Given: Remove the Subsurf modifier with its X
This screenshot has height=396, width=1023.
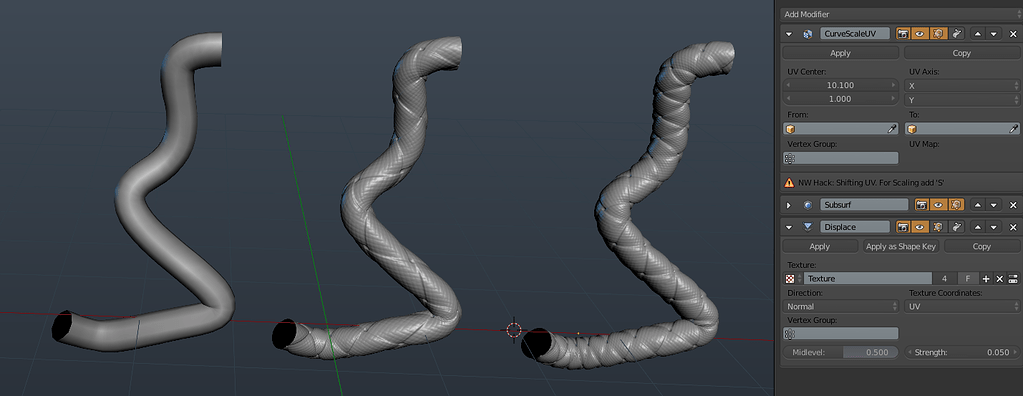Looking at the screenshot, I should 1013,205.
